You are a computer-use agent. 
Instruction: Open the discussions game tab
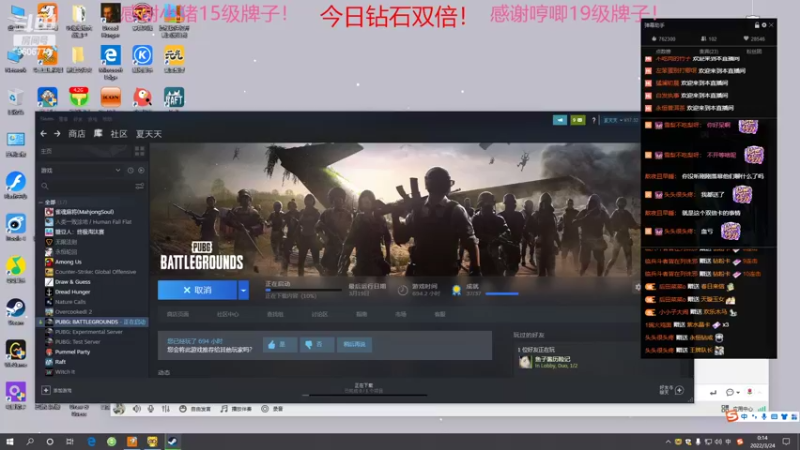tap(319, 314)
